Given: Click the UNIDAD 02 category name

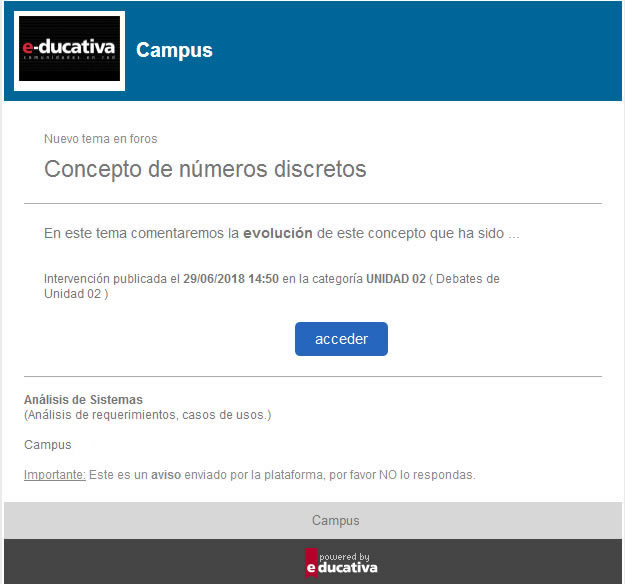Looking at the screenshot, I should (x=396, y=279).
